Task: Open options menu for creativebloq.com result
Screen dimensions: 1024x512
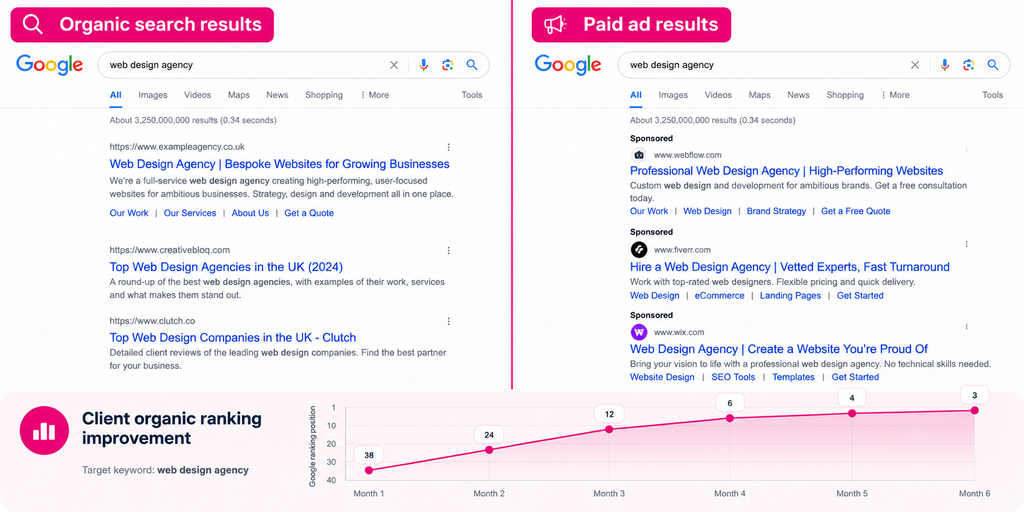Action: click(449, 250)
